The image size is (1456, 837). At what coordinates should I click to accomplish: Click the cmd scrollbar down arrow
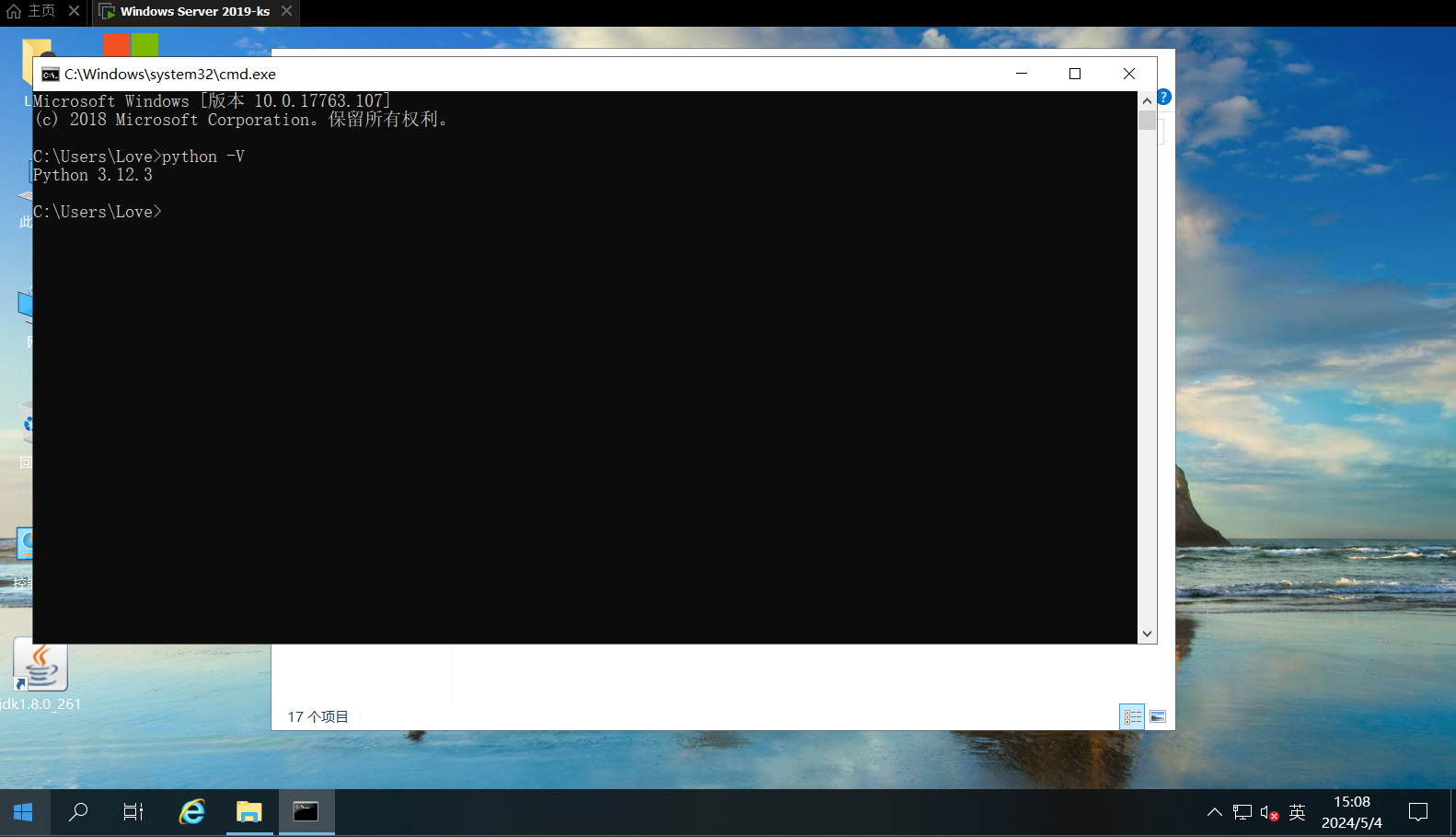[x=1147, y=634]
